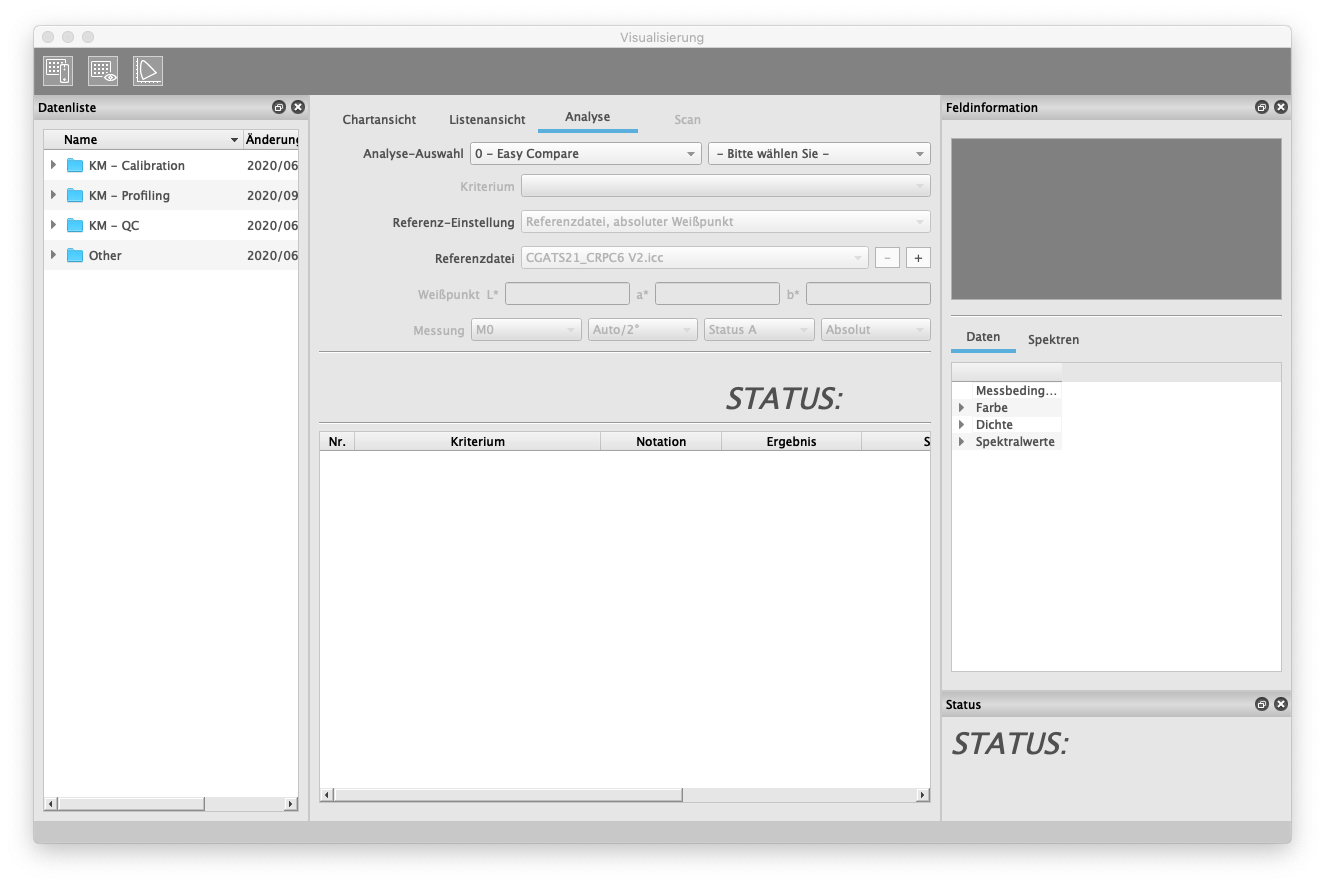This screenshot has width=1325, height=885.
Task: Click the Weißpunkt a* input field
Action: (x=717, y=294)
